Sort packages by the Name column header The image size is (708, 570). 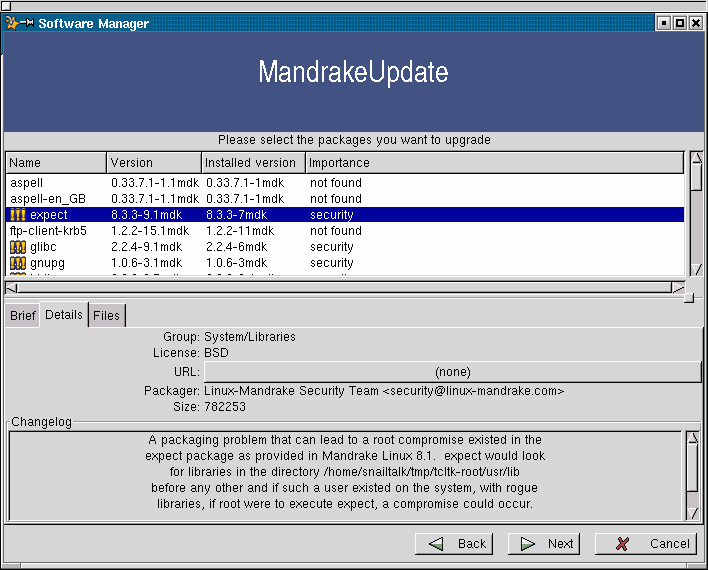pyautogui.click(x=56, y=163)
